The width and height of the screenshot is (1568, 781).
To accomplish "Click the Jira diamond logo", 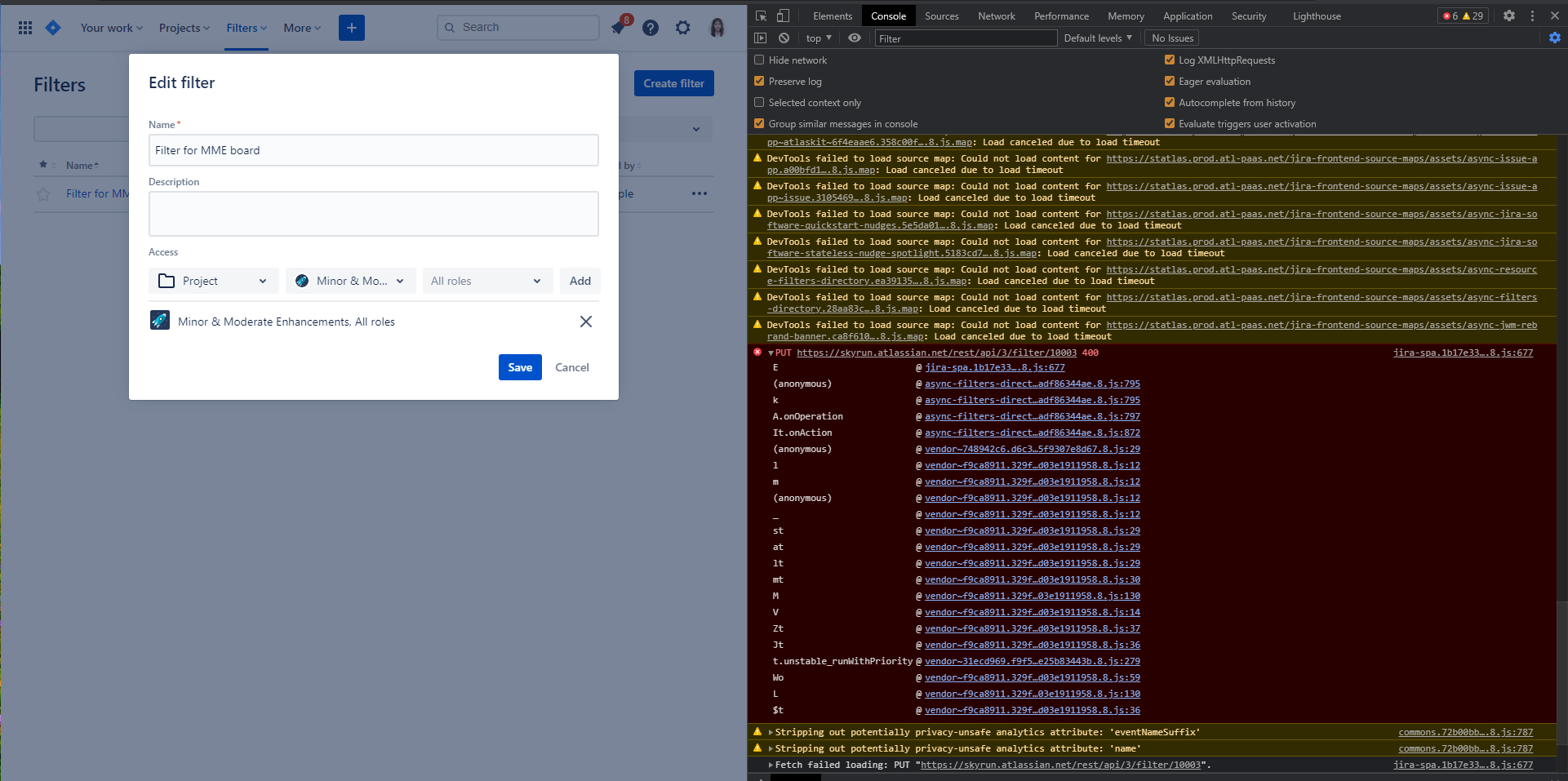I will tap(53, 28).
